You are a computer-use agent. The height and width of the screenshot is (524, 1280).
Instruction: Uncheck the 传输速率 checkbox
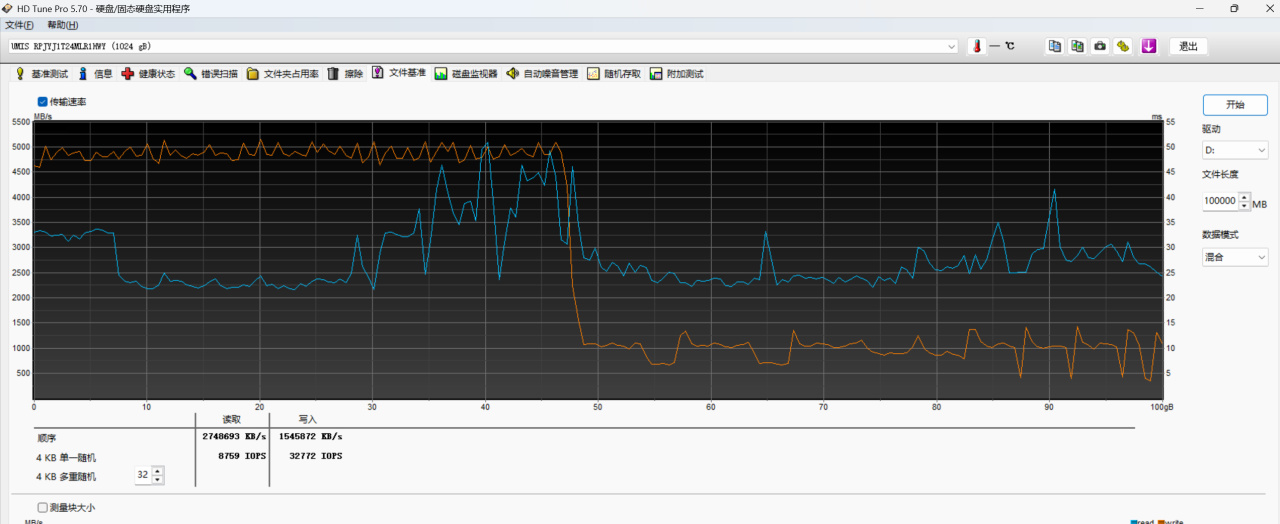(43, 102)
